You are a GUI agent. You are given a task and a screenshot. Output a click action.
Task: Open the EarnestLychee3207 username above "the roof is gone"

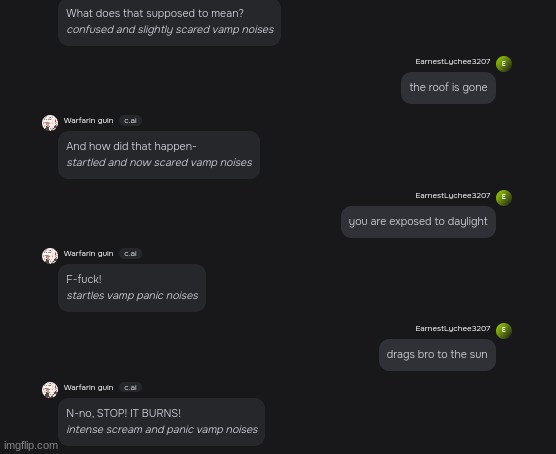[453, 62]
